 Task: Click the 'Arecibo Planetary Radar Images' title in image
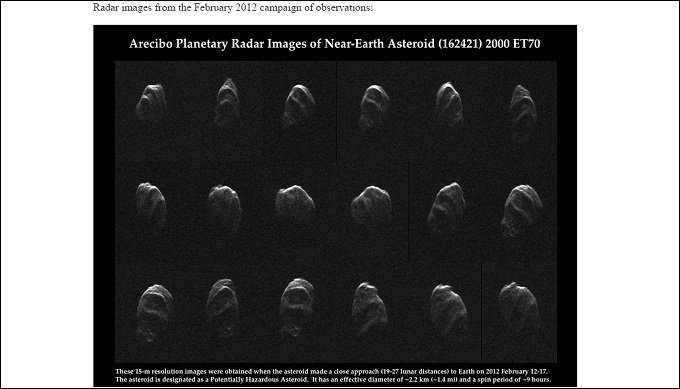click(334, 44)
